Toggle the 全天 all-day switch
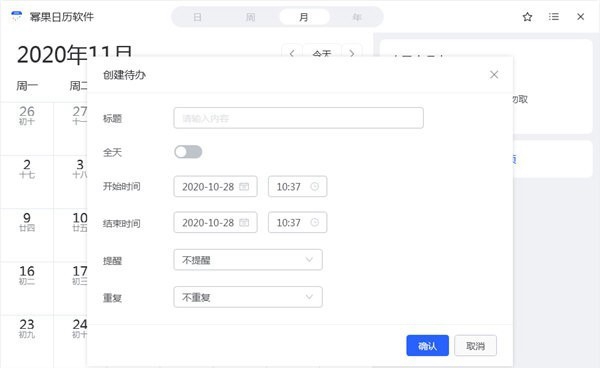Screen dimensions: 600x368 click(188, 152)
